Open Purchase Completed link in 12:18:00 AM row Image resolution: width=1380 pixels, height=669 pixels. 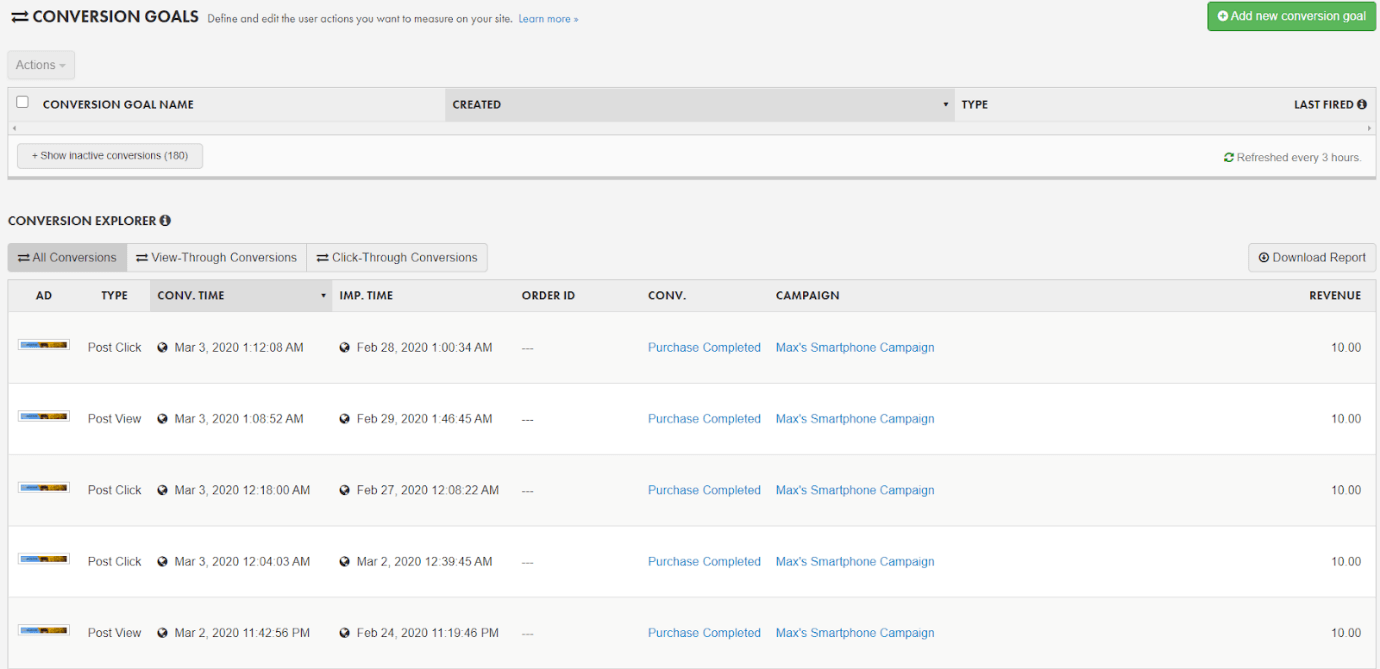[x=704, y=490]
